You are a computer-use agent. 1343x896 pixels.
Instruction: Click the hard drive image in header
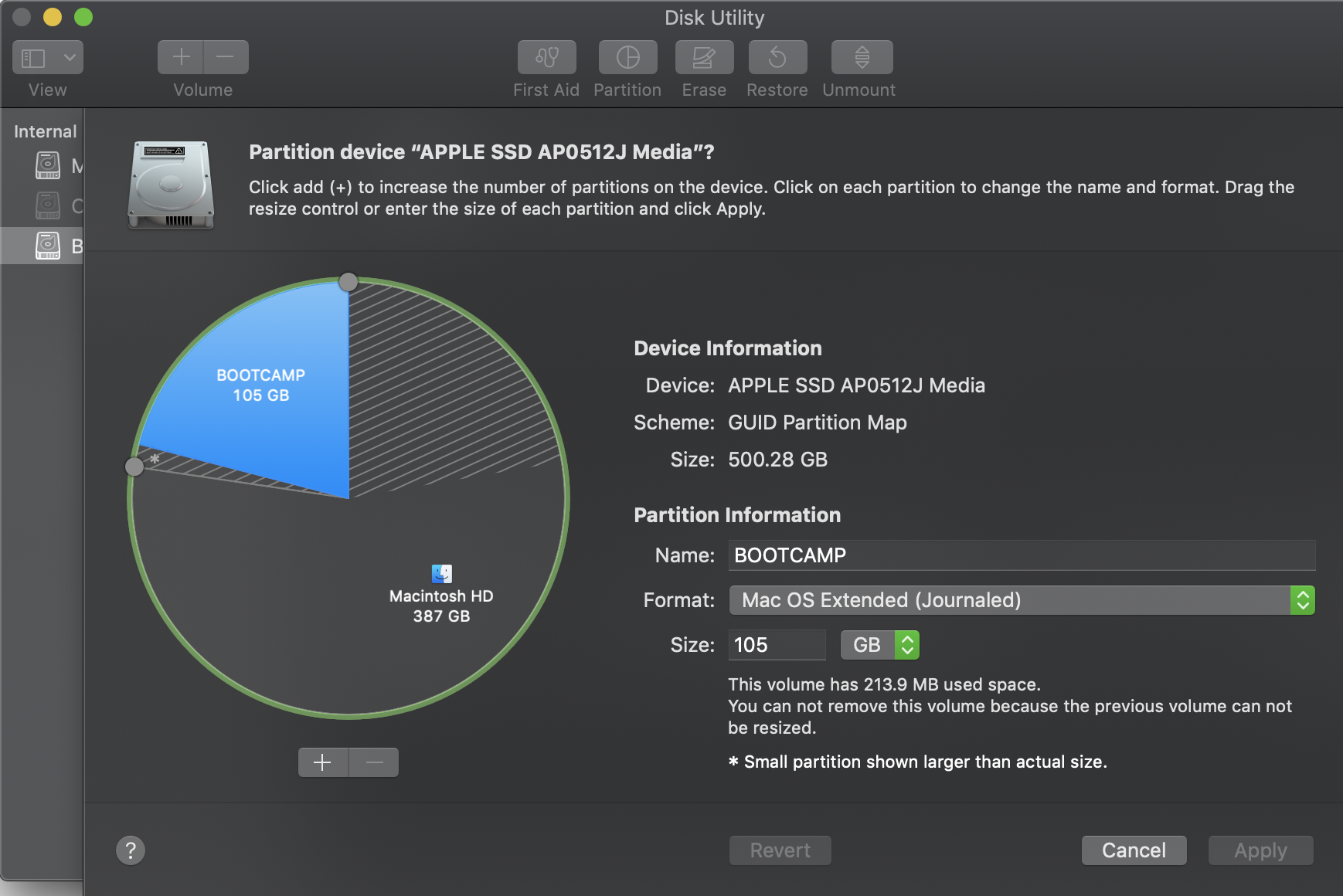click(x=171, y=185)
